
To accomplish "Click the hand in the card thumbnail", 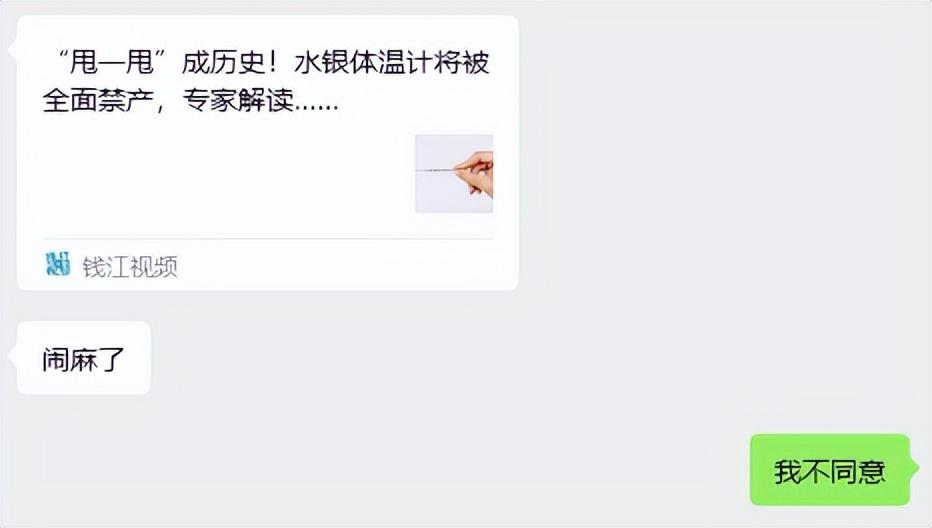I will point(476,173).
